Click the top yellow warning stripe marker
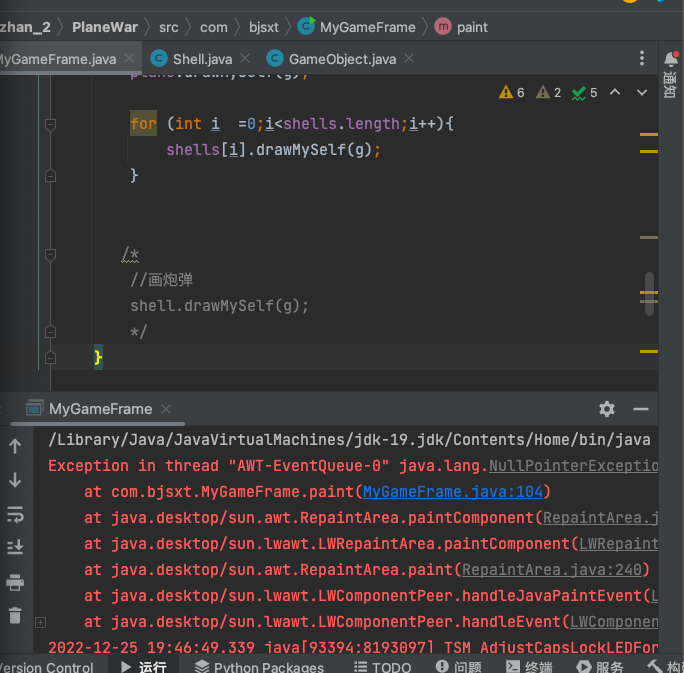 [x=649, y=134]
